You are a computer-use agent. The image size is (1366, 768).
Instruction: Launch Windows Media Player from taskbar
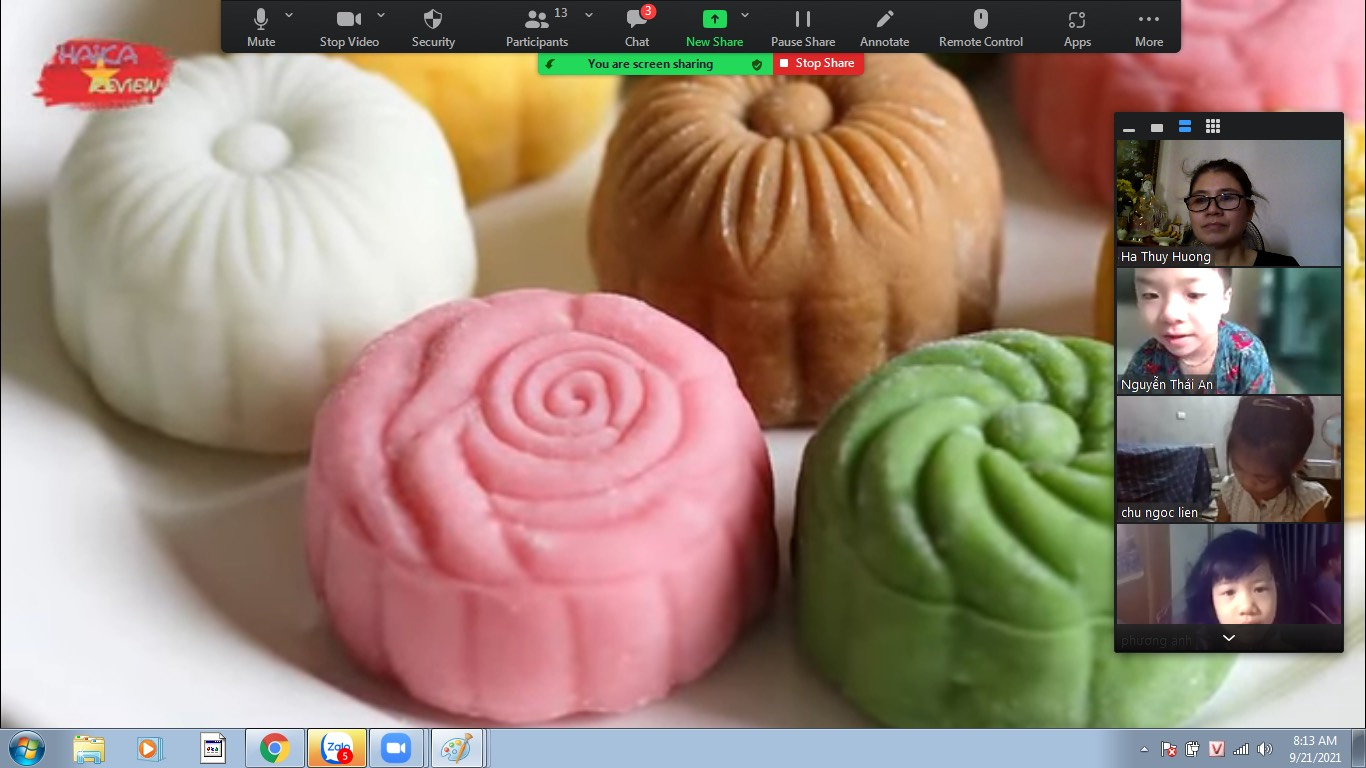click(x=149, y=748)
